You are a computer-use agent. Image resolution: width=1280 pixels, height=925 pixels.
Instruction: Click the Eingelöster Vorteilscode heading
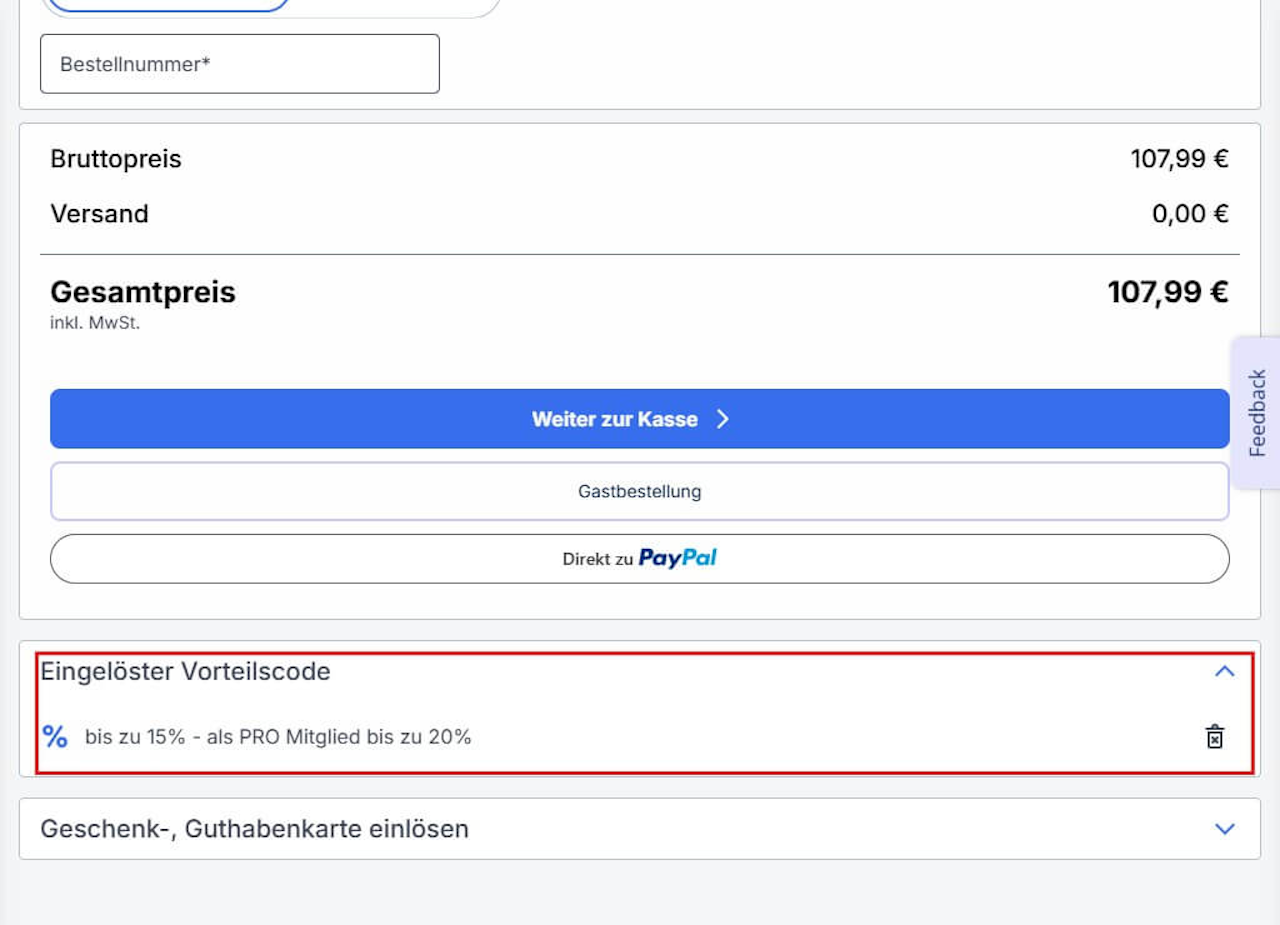tap(185, 671)
